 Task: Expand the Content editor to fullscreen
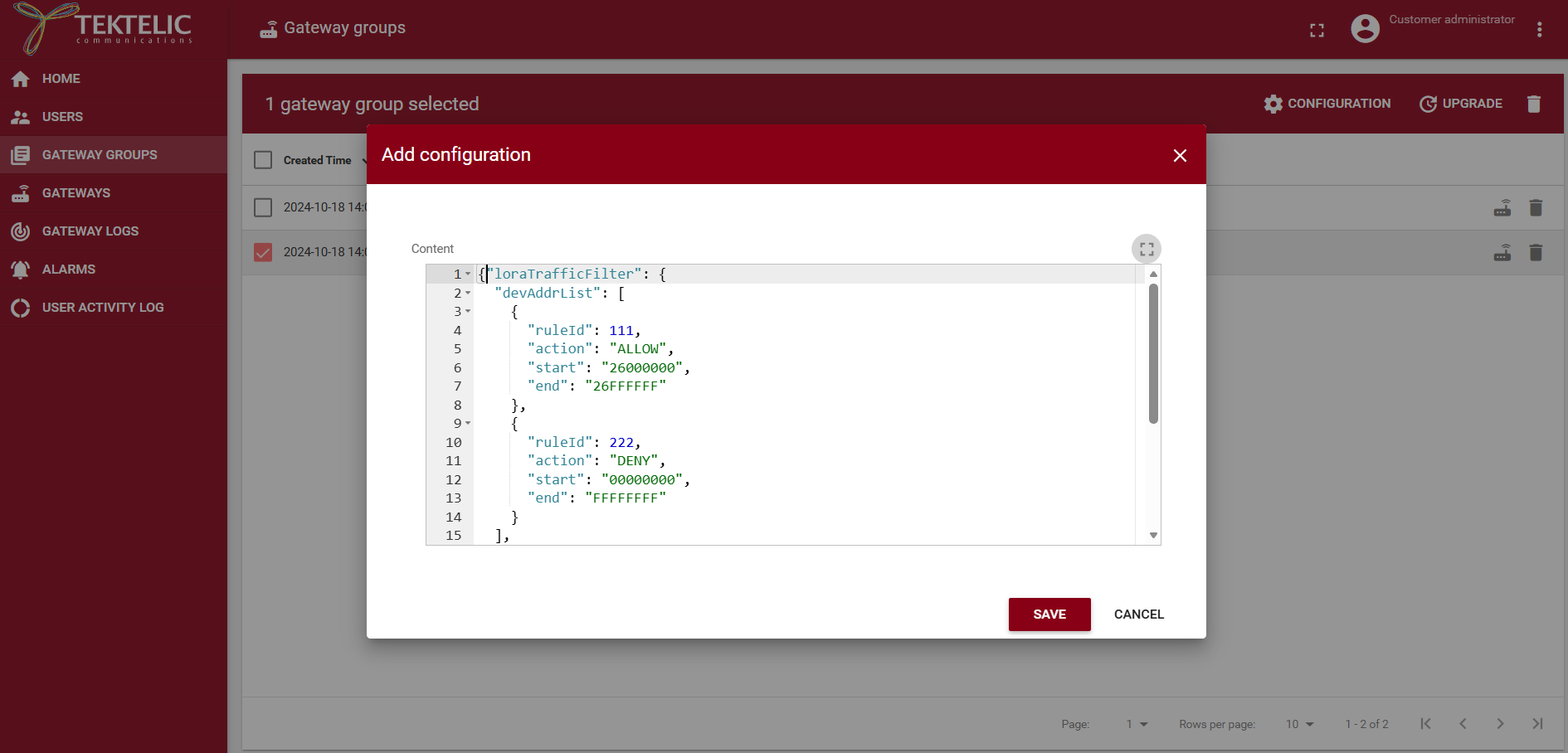click(x=1147, y=248)
